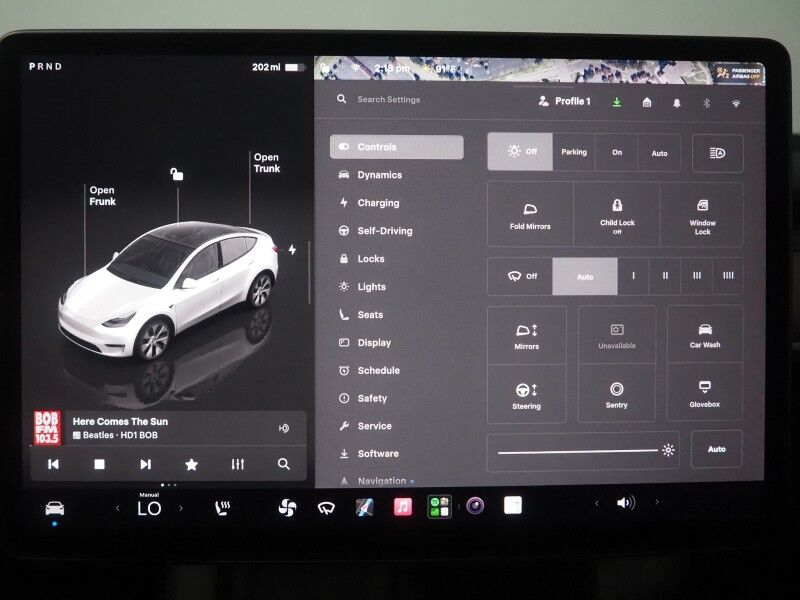Tap HD radio icon next to song
This screenshot has width=800, height=600.
tap(284, 428)
